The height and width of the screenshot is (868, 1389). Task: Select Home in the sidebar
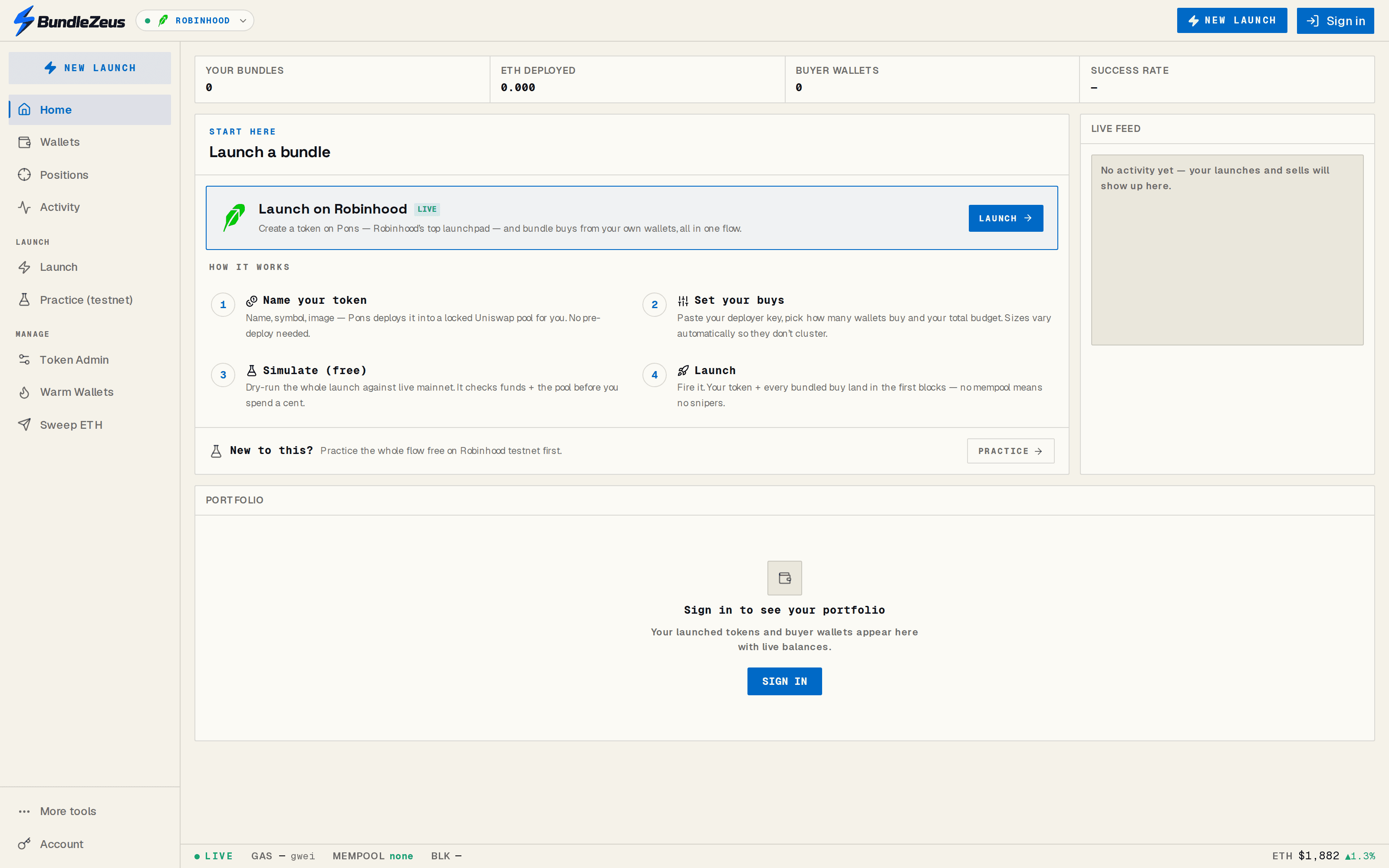[89, 110]
